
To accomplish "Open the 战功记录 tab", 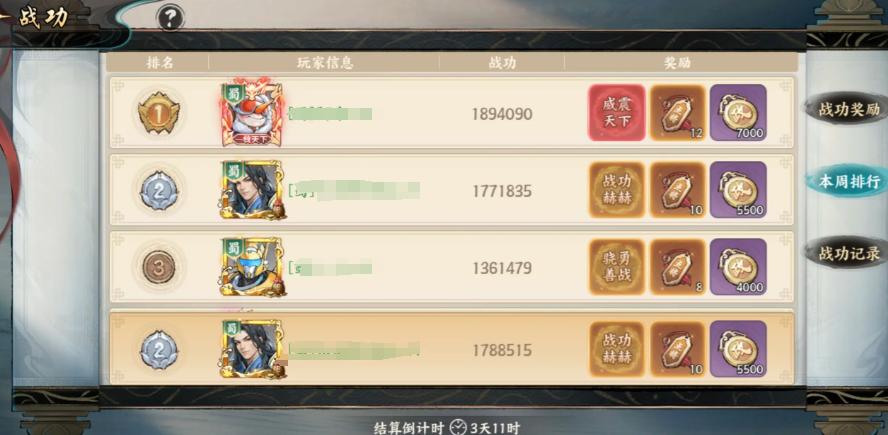I will pos(846,253).
